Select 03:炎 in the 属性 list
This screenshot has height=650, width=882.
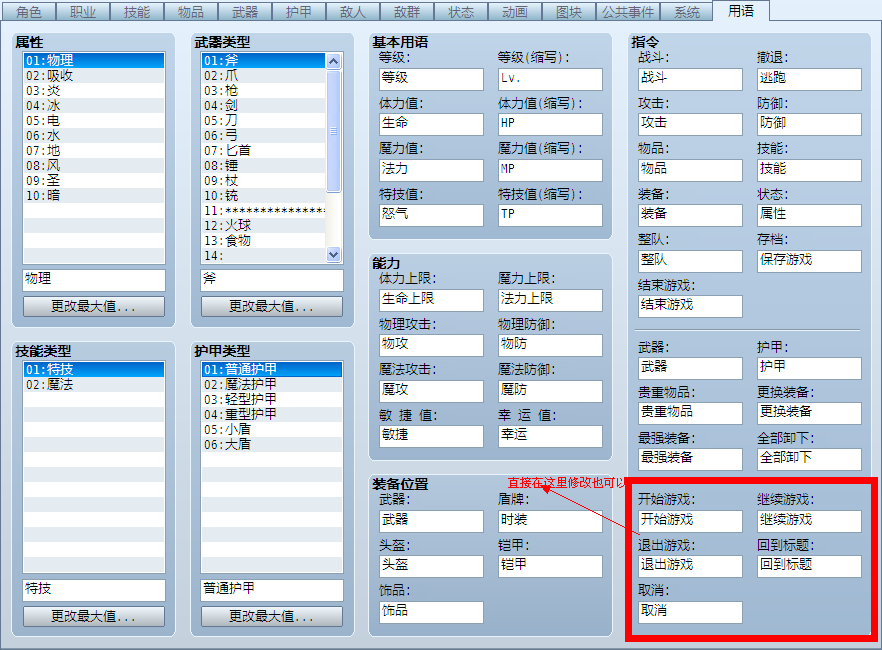[x=94, y=91]
